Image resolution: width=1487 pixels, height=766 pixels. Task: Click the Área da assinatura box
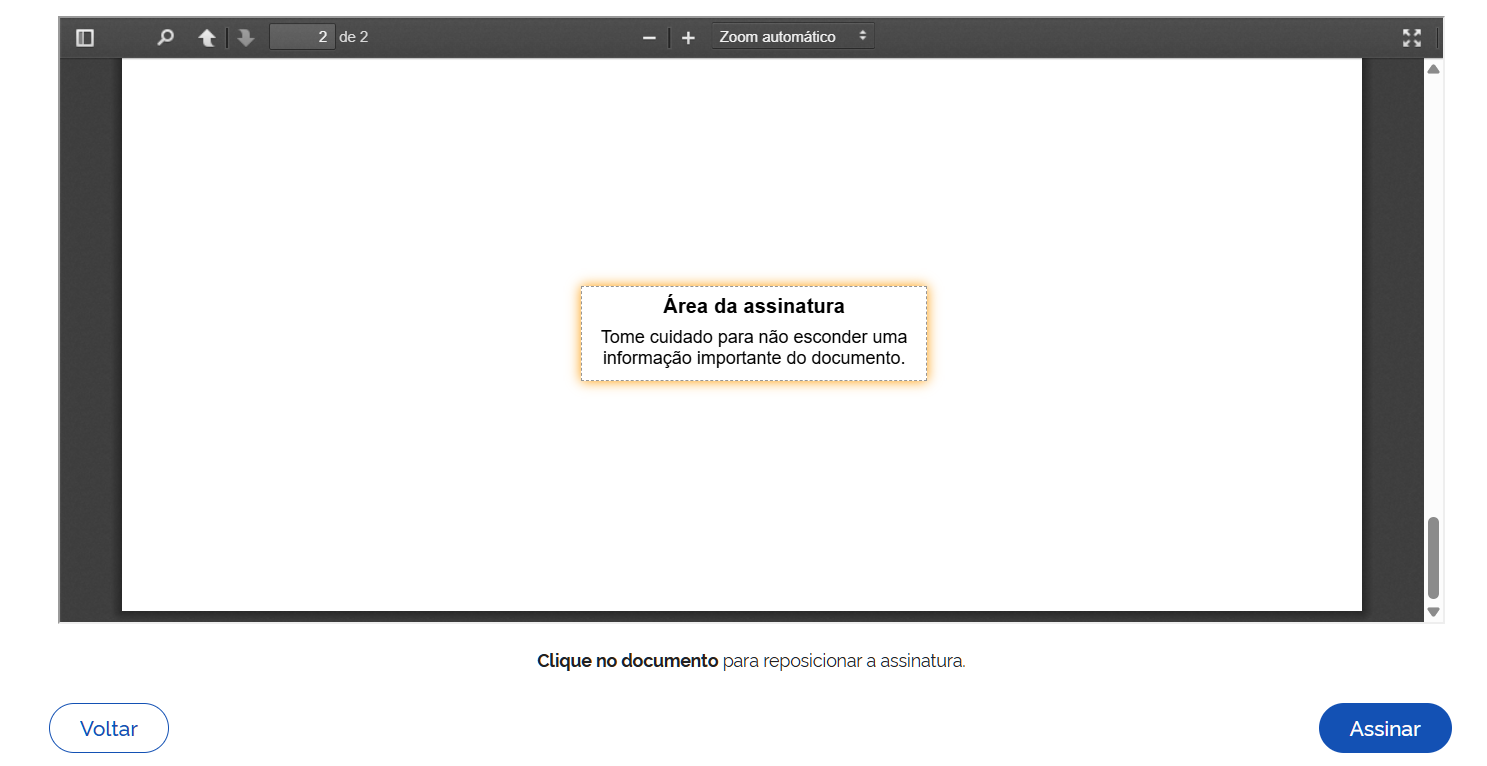[x=754, y=334]
